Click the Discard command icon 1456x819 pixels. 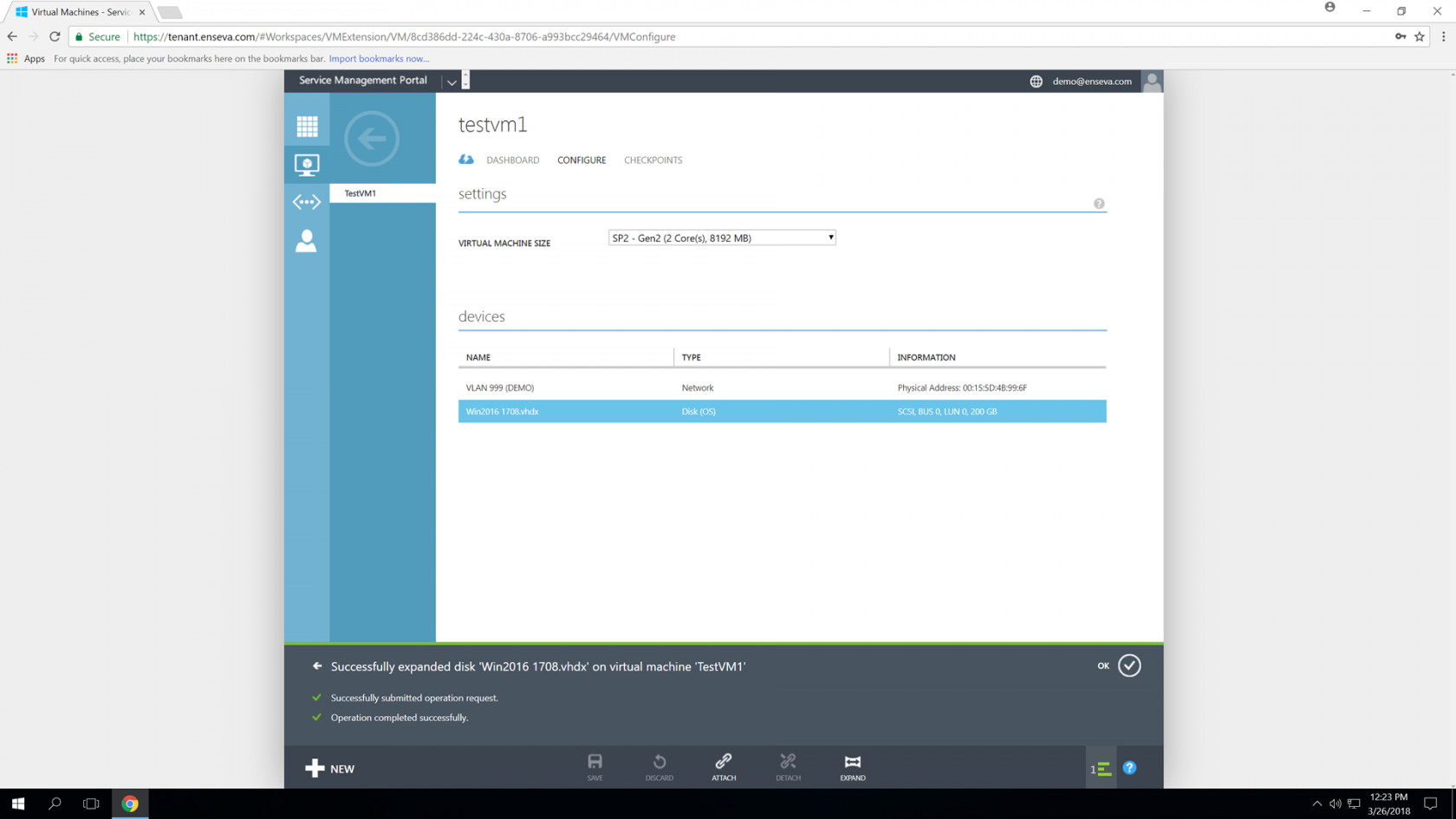tap(660, 767)
